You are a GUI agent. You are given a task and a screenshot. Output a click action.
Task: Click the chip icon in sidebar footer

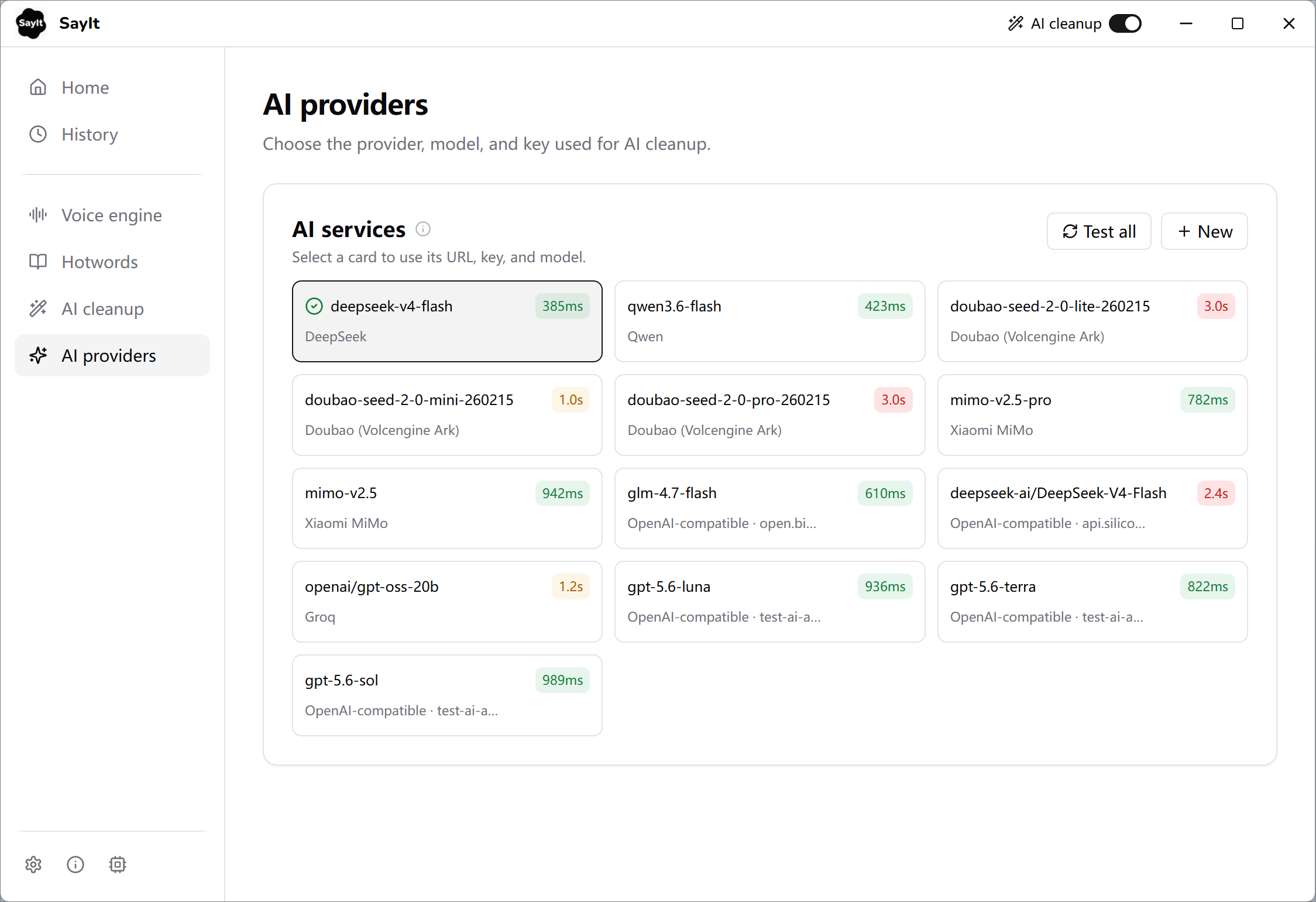coord(118,865)
